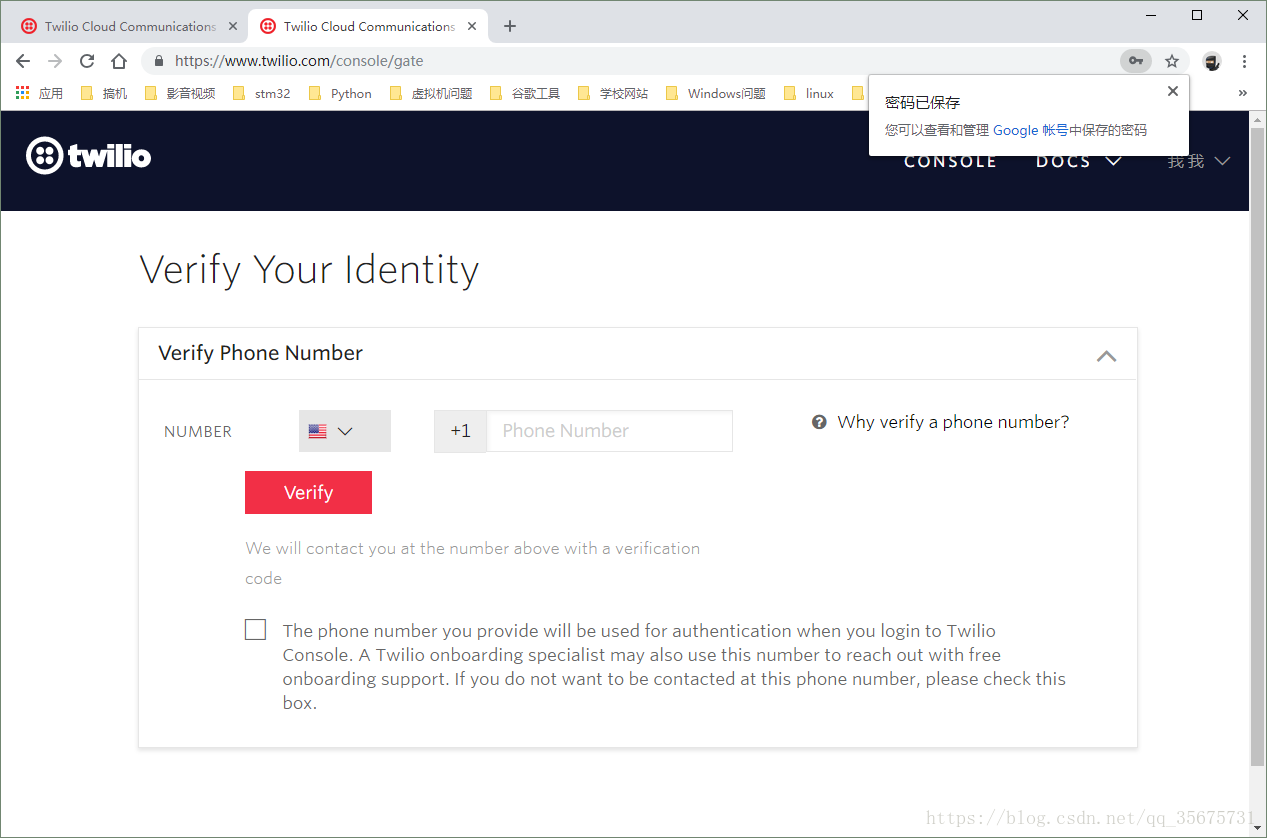Open the Windows问题 bookmark folder
The width and height of the screenshot is (1267, 838).
coord(716,93)
